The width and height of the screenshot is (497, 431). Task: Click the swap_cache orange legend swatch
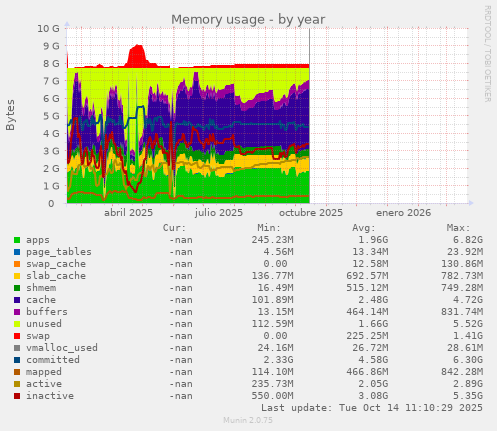click(x=17, y=264)
